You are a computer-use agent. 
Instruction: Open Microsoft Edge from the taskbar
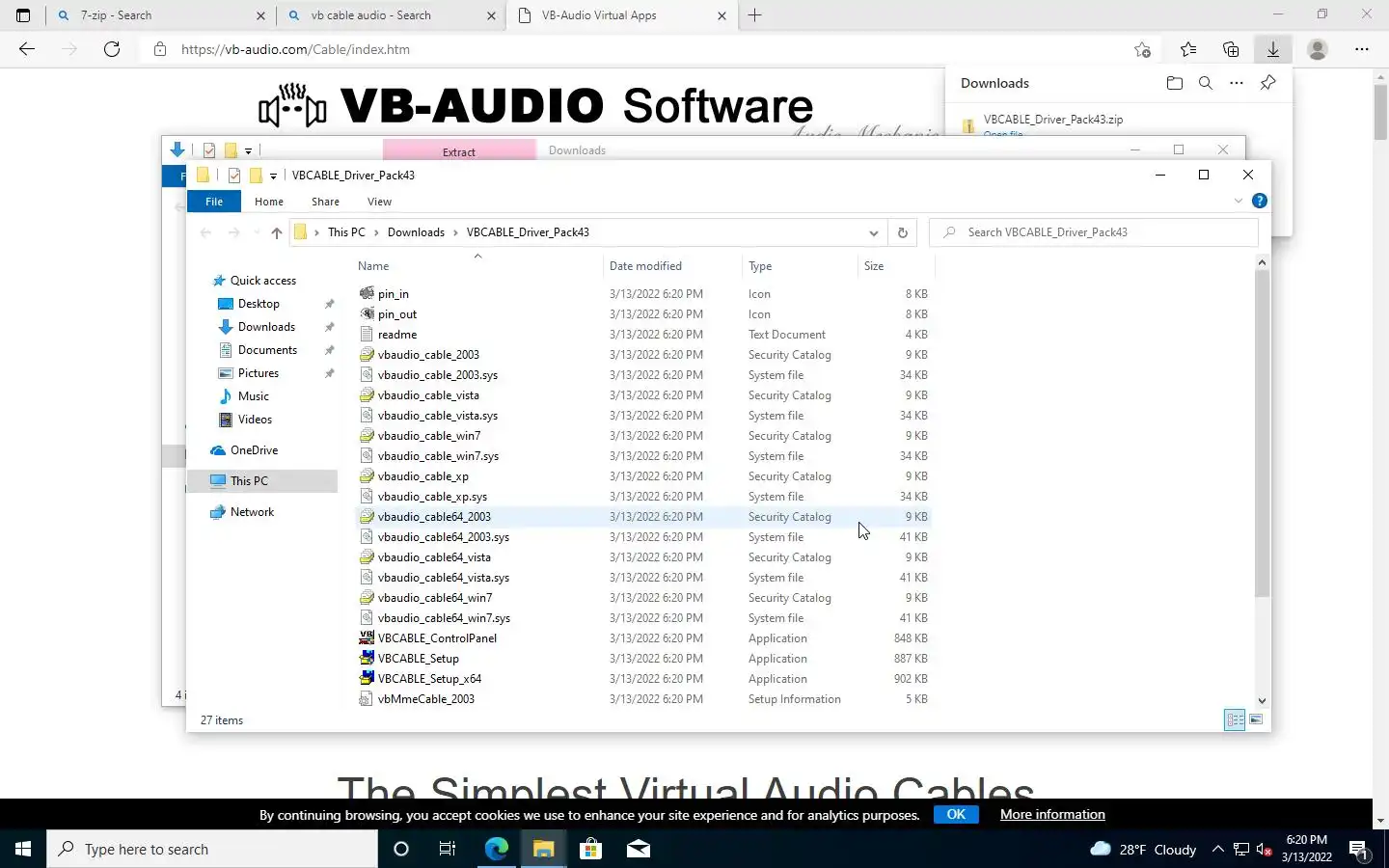(x=496, y=849)
